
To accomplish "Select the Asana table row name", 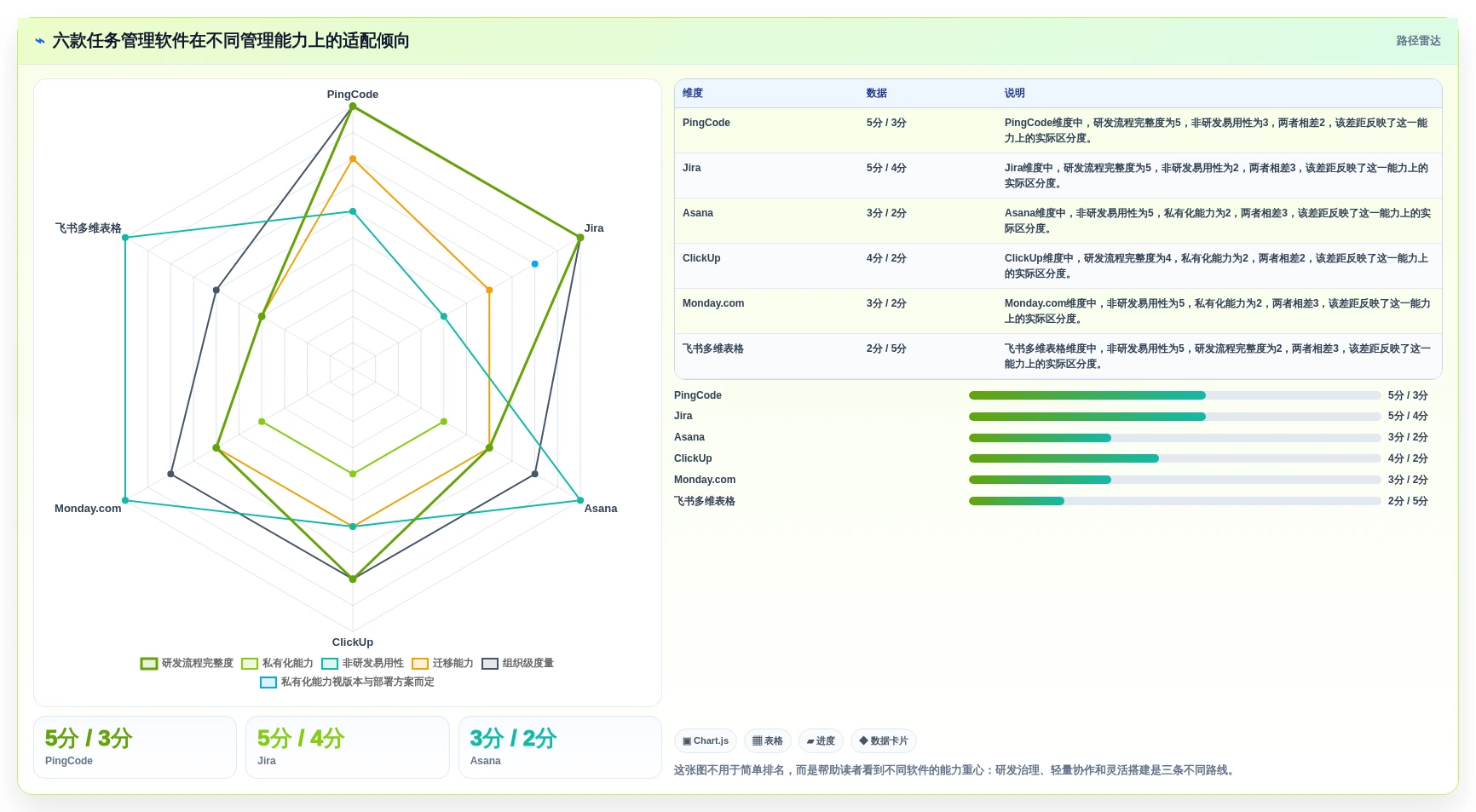I will point(698,213).
